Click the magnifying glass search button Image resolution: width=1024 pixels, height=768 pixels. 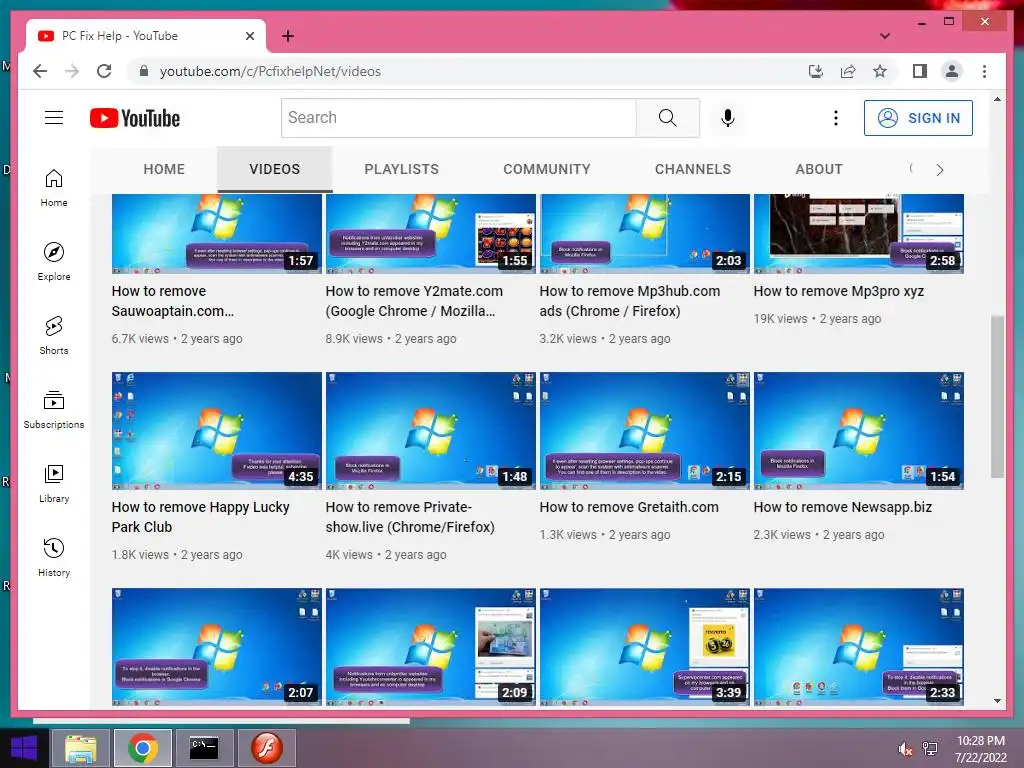(x=667, y=118)
